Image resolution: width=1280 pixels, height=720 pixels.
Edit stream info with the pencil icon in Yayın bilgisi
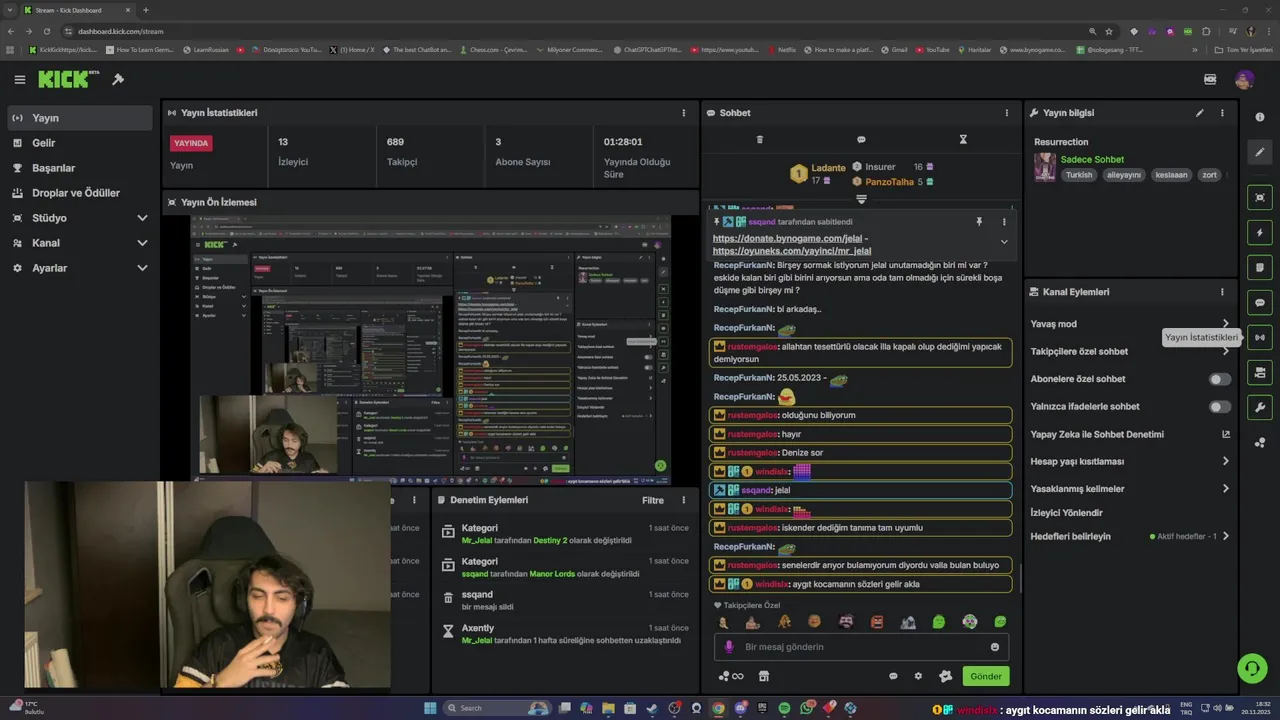point(1200,113)
